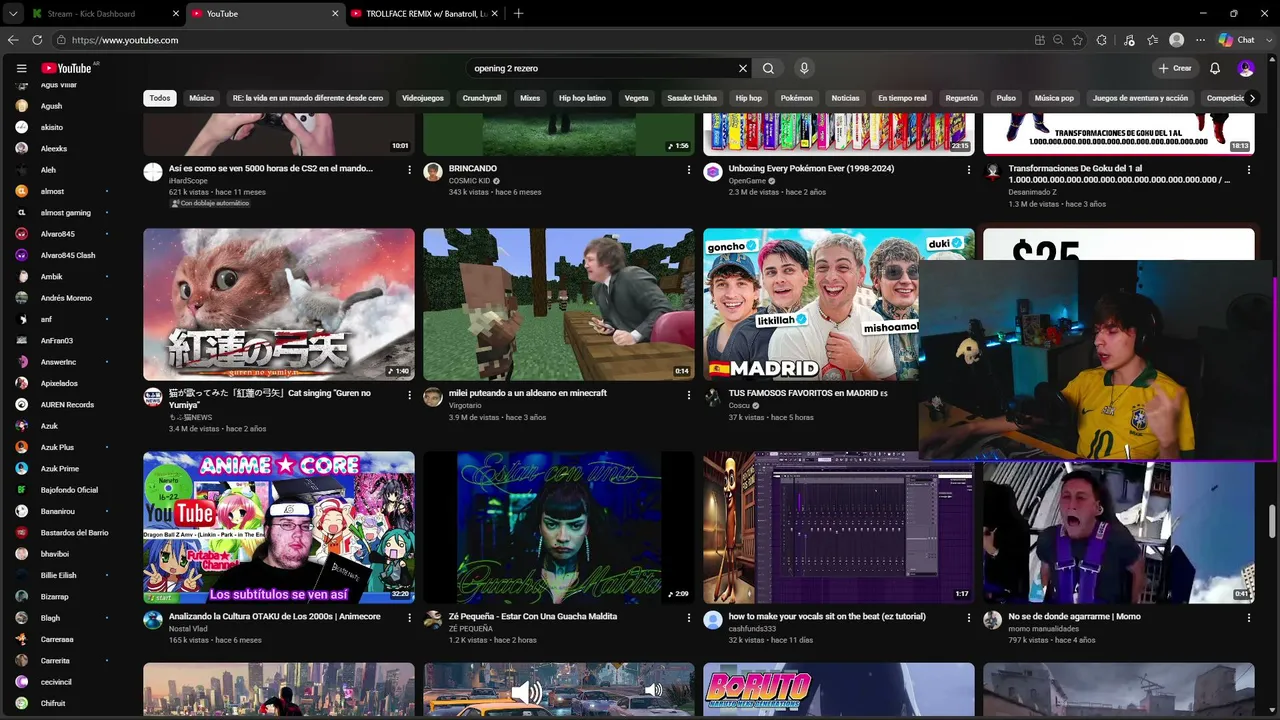The width and height of the screenshot is (1280, 720).
Task: Clear the search box with the X icon
Action: pyautogui.click(x=743, y=68)
